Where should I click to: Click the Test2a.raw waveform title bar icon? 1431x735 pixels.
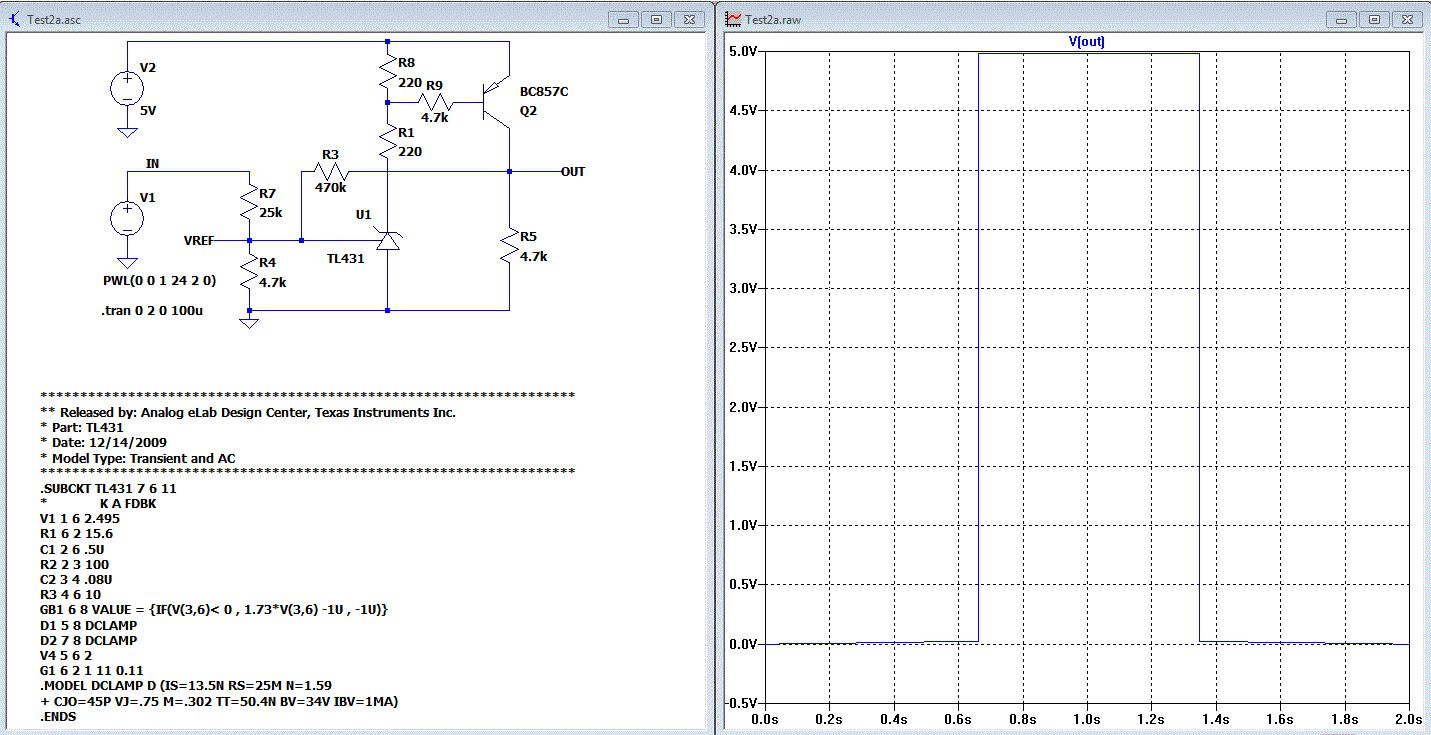(733, 19)
